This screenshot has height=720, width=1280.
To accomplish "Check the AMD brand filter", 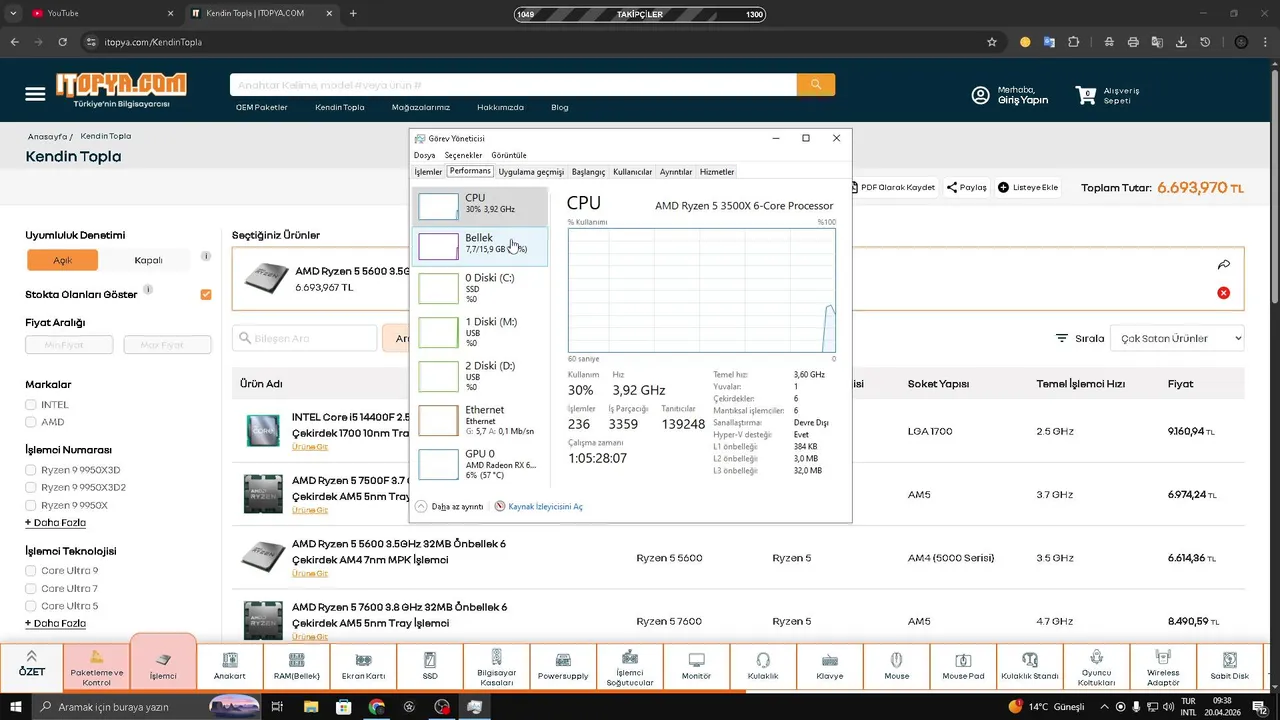I will (x=32, y=422).
